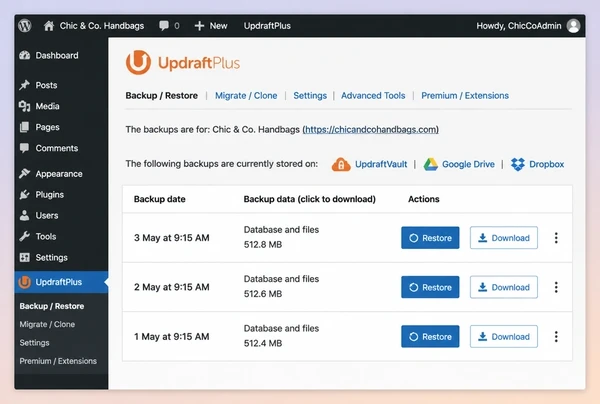Click Howdy, ChicCoAdmin account text
This screenshot has width=600, height=404.
[x=518, y=26]
